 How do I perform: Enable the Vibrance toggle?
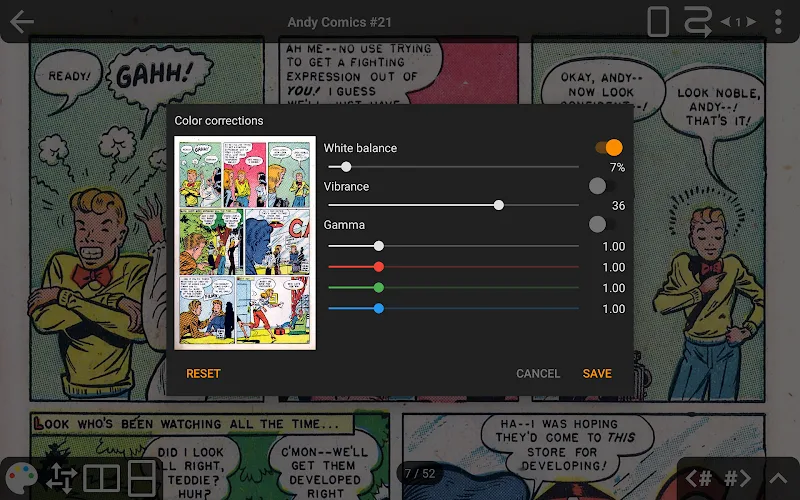click(x=601, y=186)
